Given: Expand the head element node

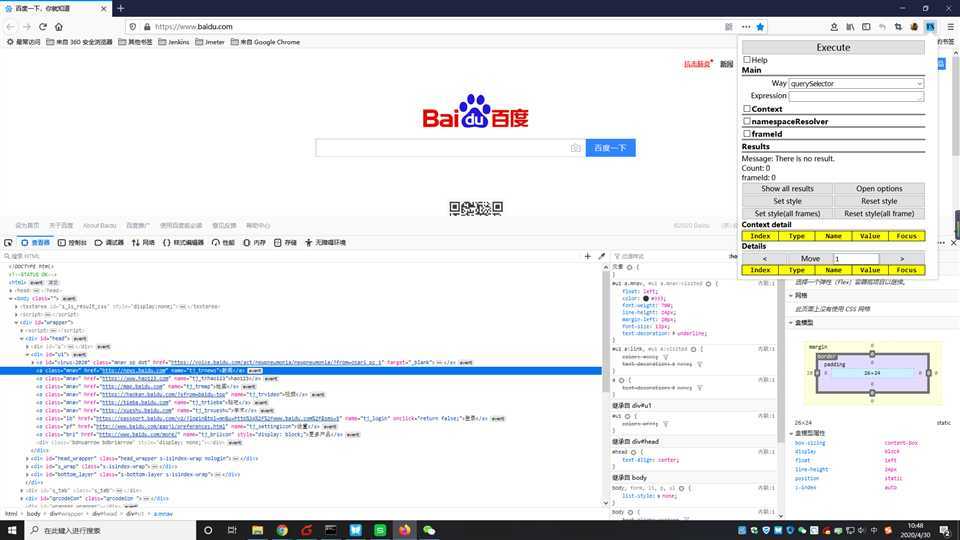Looking at the screenshot, I should click(x=10, y=291).
